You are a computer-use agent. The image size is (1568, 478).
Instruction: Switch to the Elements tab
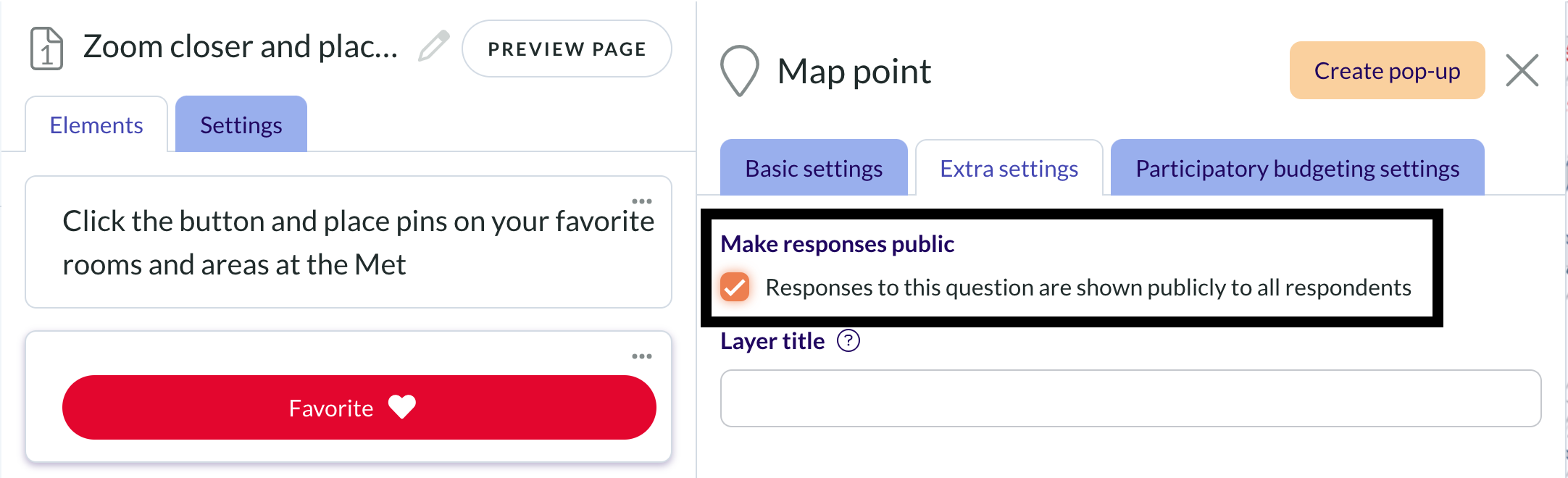click(96, 125)
